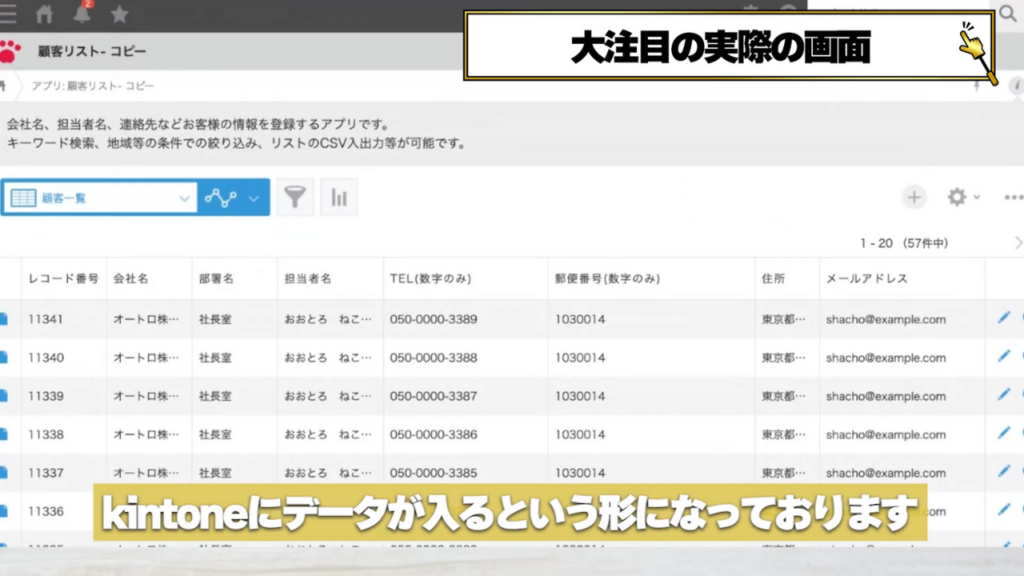This screenshot has height=576, width=1024.
Task: Edit record 11339 with pencil icon
Action: [1004, 395]
